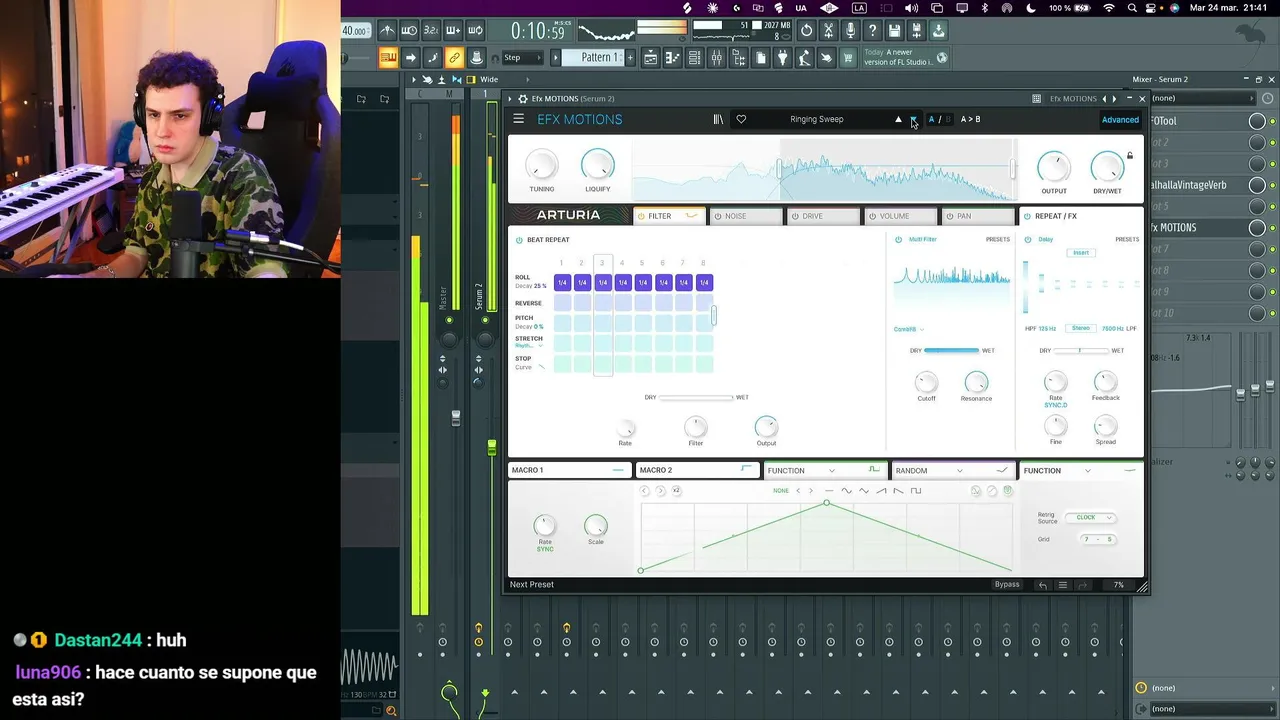Screen dimensions: 1280x720
Task: Open the Random modulator dropdown chevron
Action: [959, 471]
